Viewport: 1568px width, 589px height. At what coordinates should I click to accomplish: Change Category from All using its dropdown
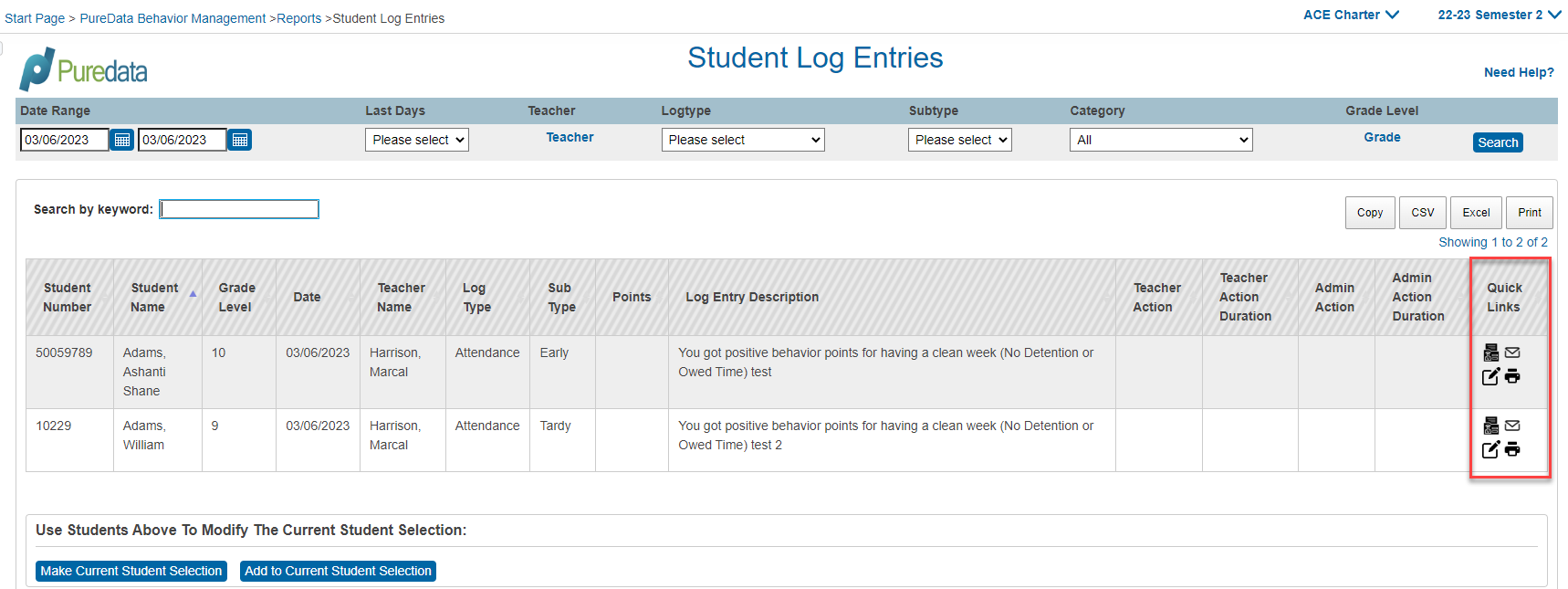[1160, 139]
